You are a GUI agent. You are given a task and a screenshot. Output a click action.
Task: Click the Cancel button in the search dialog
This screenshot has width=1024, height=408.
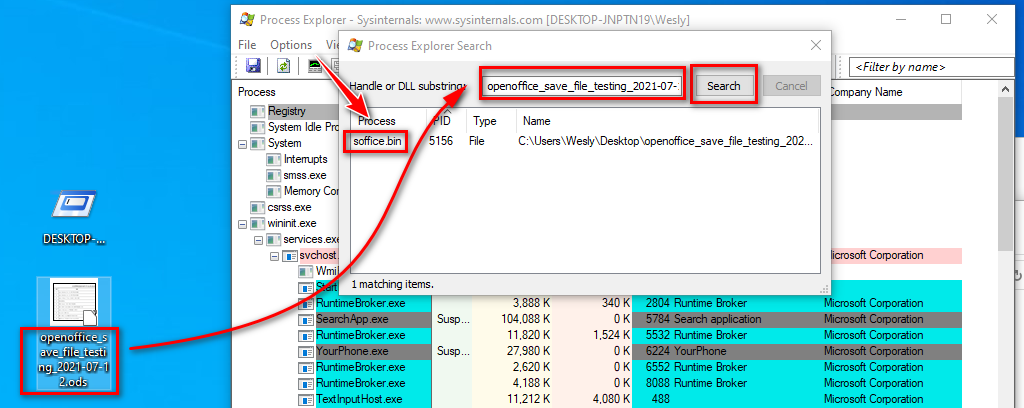tap(791, 86)
